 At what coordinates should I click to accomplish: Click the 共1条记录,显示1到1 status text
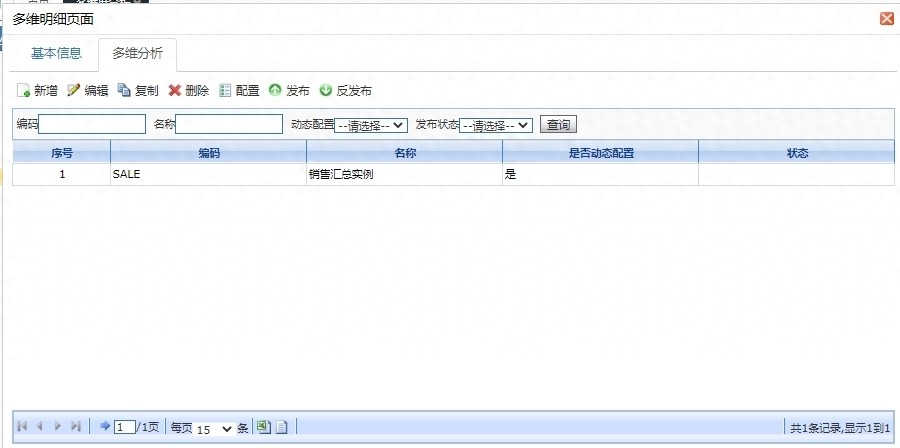click(840, 428)
